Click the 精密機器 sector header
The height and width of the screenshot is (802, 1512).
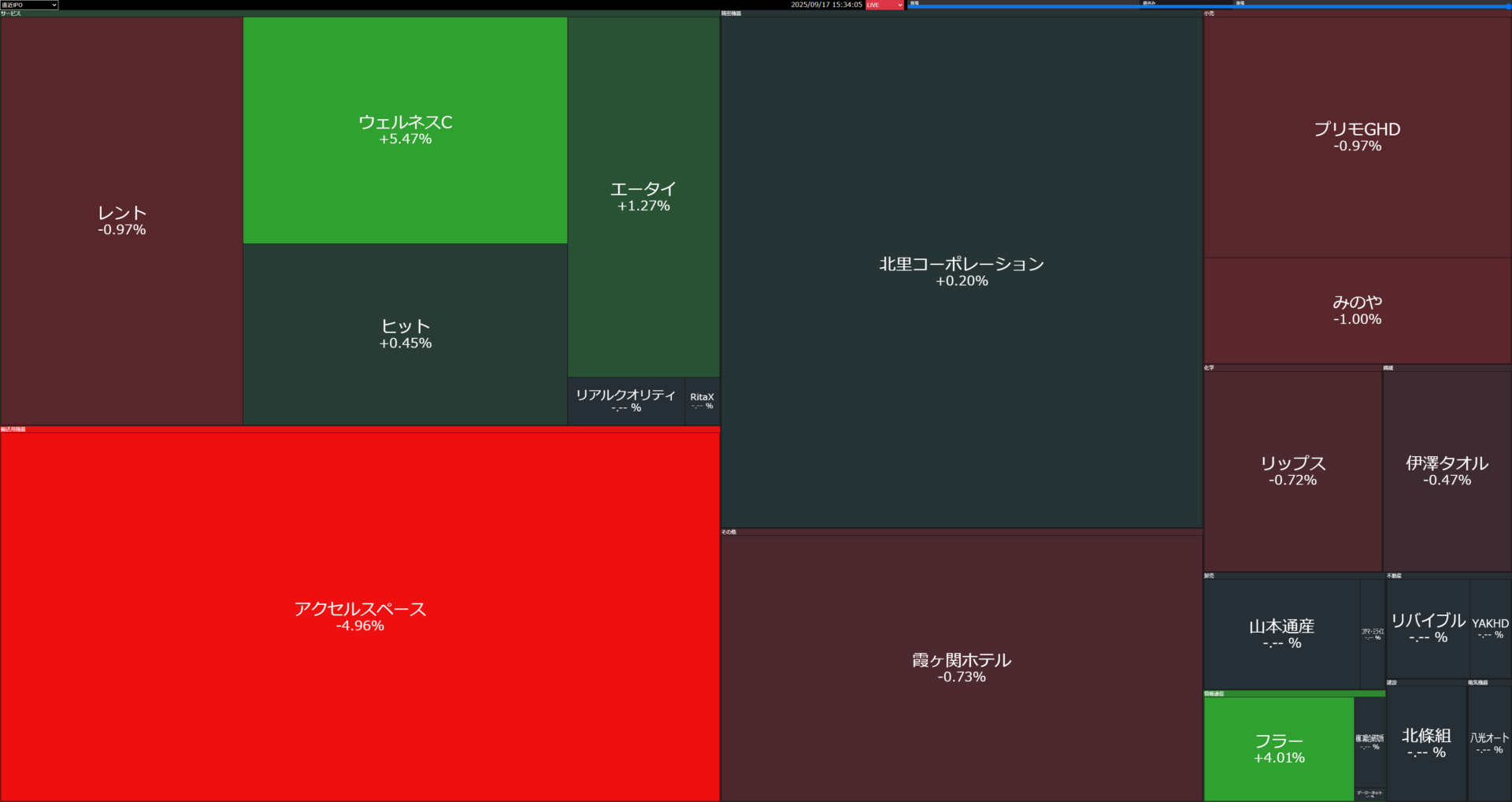(962, 13)
